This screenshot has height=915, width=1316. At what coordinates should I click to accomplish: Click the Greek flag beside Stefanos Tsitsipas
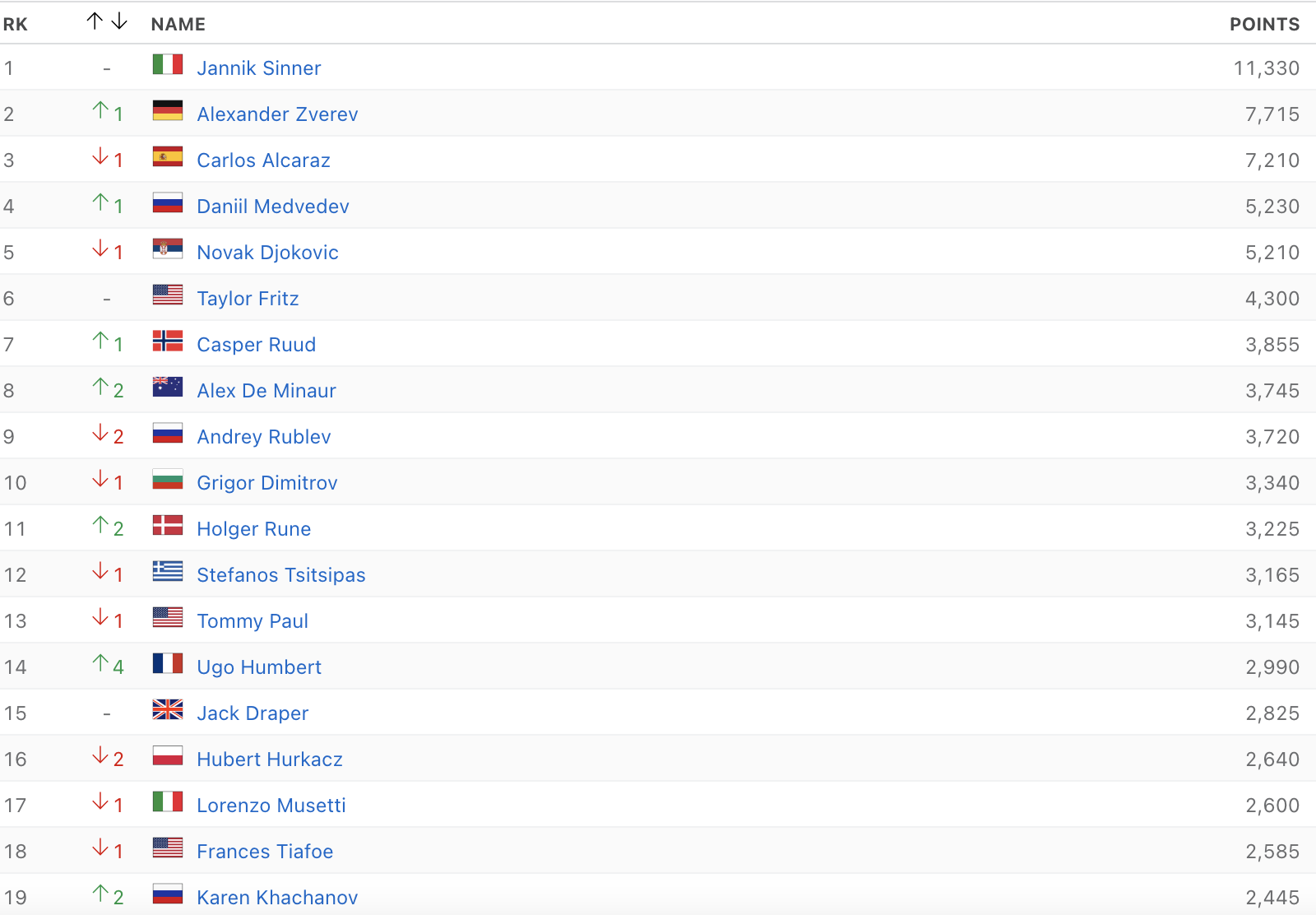[167, 572]
